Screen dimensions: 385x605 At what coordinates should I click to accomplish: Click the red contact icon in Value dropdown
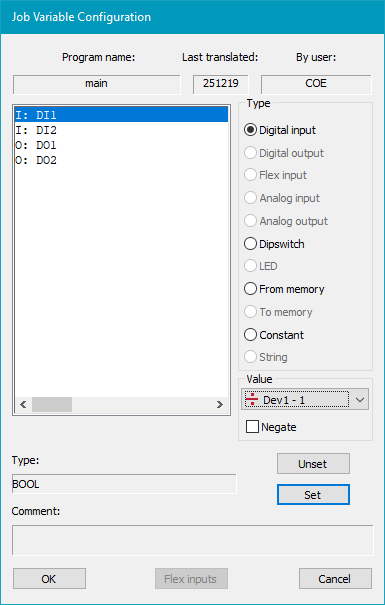click(x=252, y=399)
